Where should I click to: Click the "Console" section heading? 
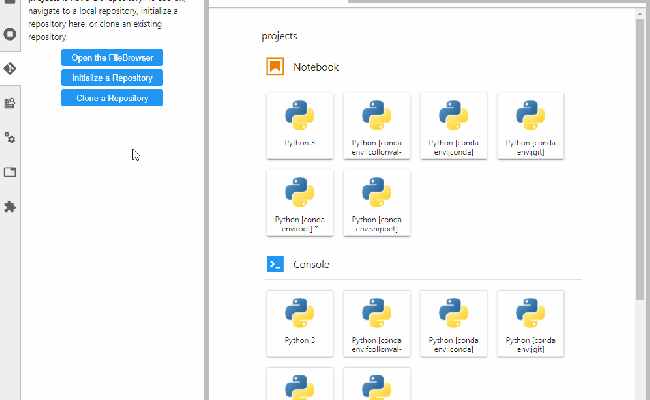point(311,264)
